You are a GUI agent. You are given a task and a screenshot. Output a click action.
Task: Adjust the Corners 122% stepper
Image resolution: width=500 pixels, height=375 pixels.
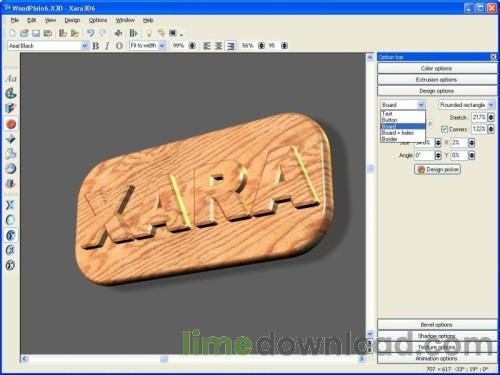click(491, 129)
